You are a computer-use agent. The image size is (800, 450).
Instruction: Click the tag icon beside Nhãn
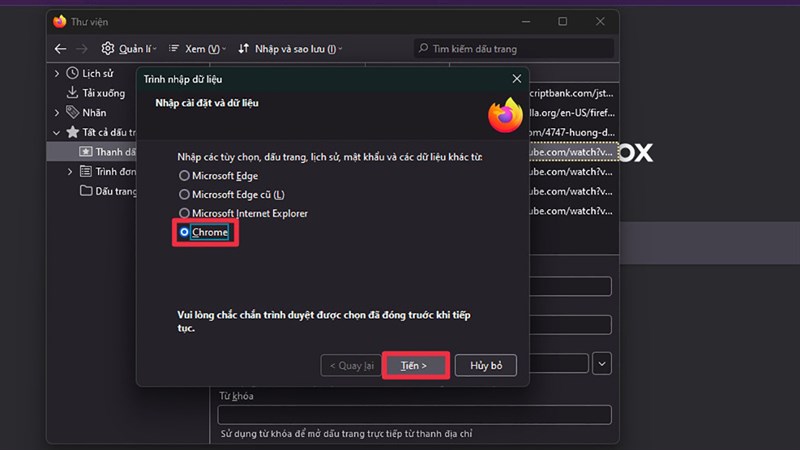(x=72, y=112)
